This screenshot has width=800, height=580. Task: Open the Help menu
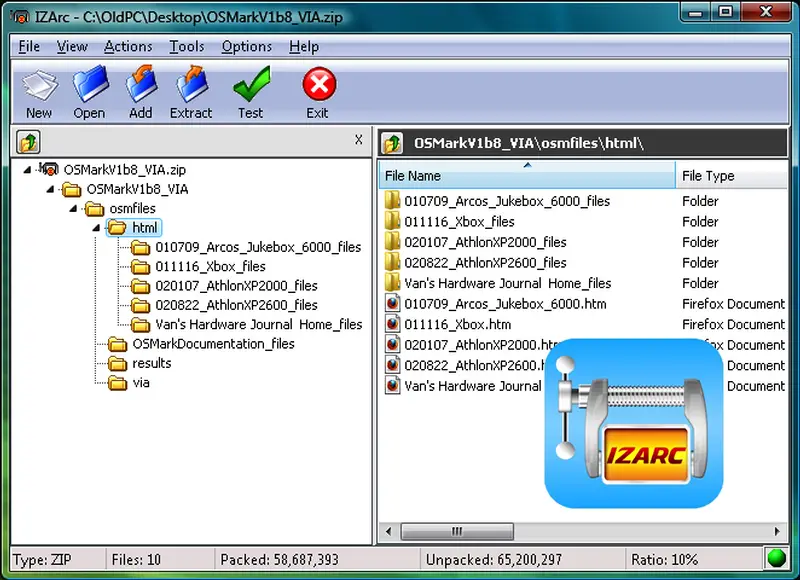pyautogui.click(x=304, y=46)
